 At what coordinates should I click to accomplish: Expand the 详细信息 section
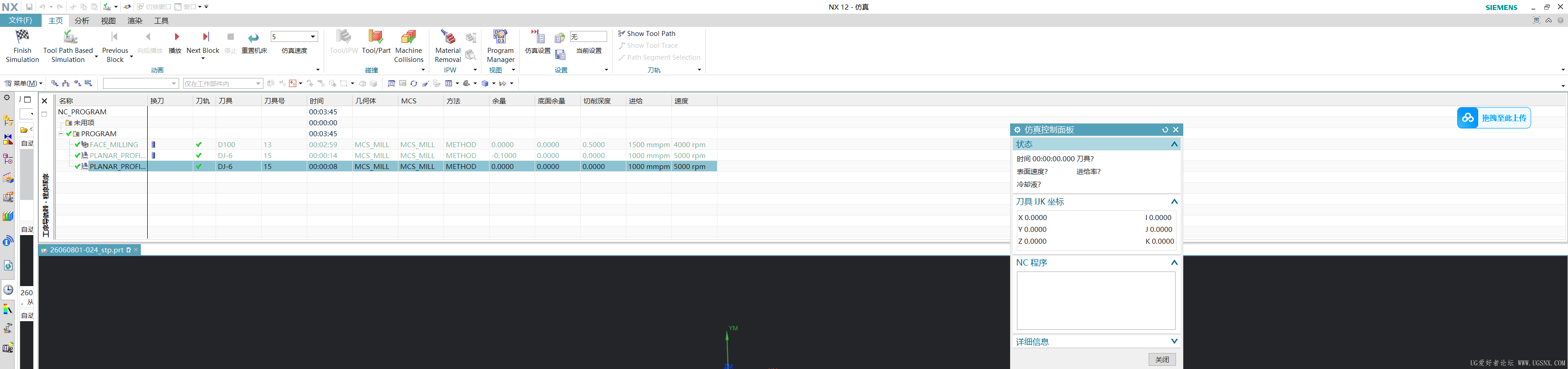[1174, 342]
